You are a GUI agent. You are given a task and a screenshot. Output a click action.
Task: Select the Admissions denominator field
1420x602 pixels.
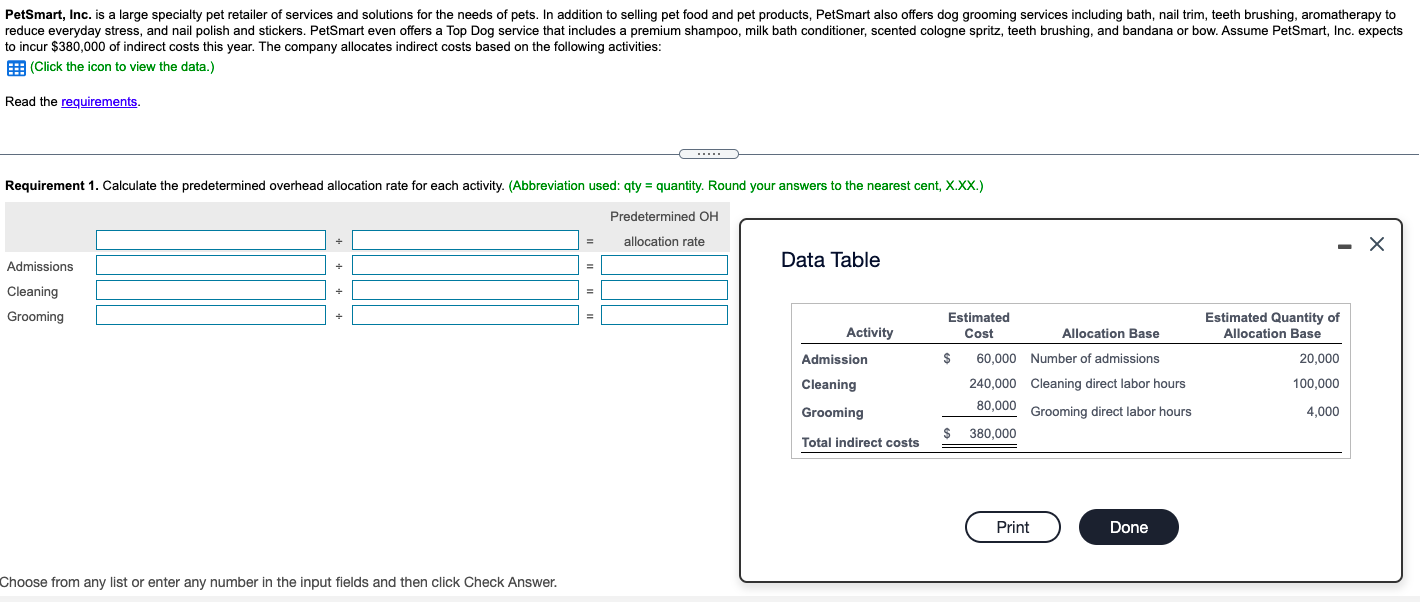pos(466,265)
